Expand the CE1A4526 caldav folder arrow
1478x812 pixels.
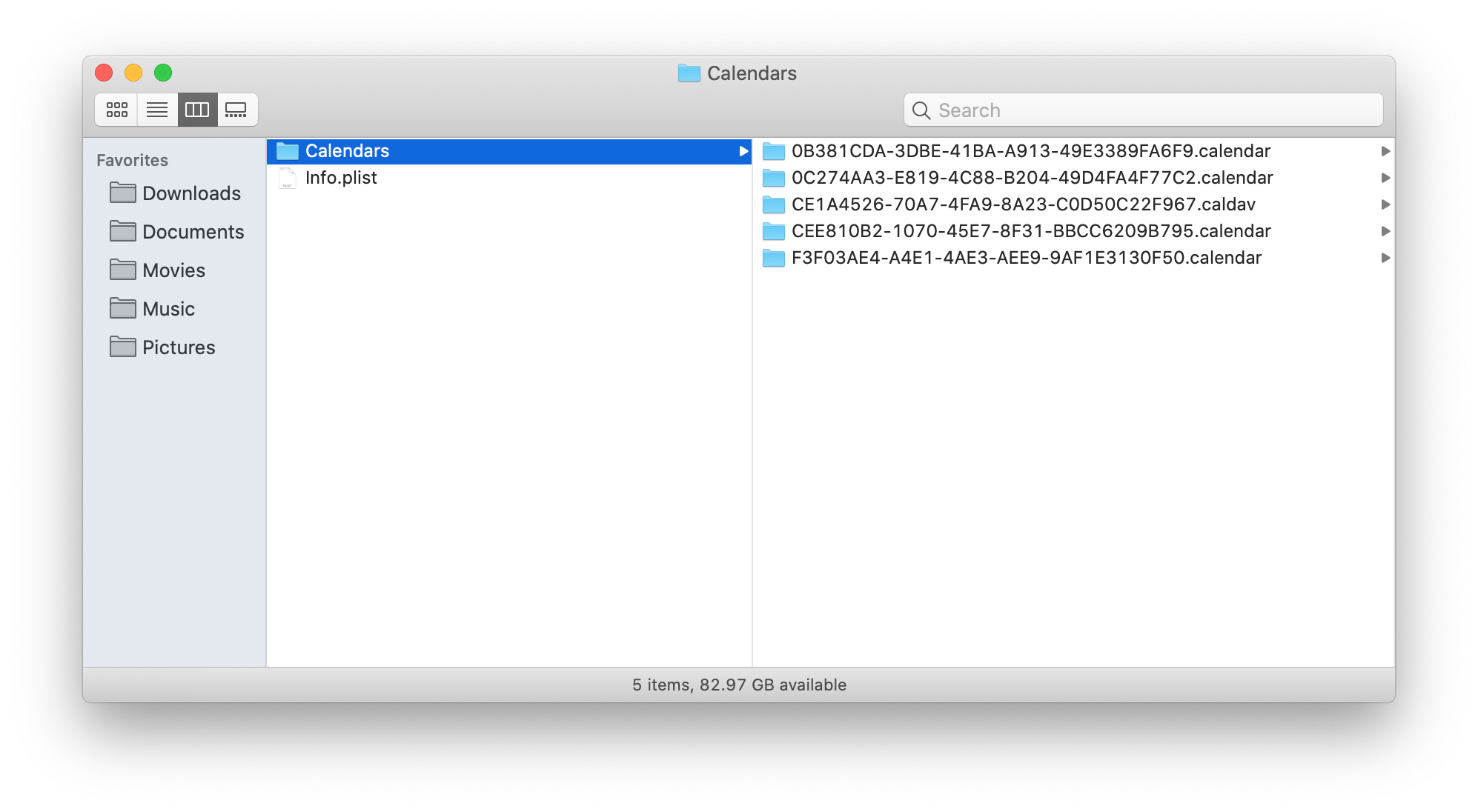(1385, 204)
